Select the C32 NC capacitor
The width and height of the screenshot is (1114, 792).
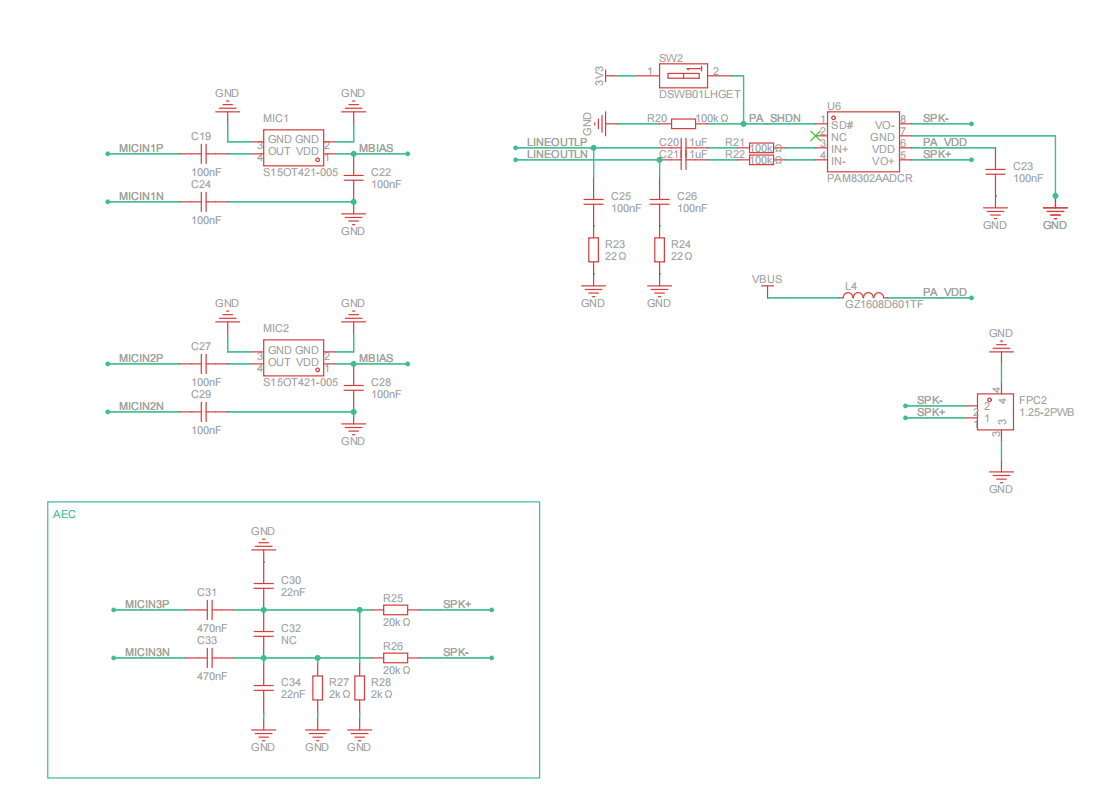263,633
